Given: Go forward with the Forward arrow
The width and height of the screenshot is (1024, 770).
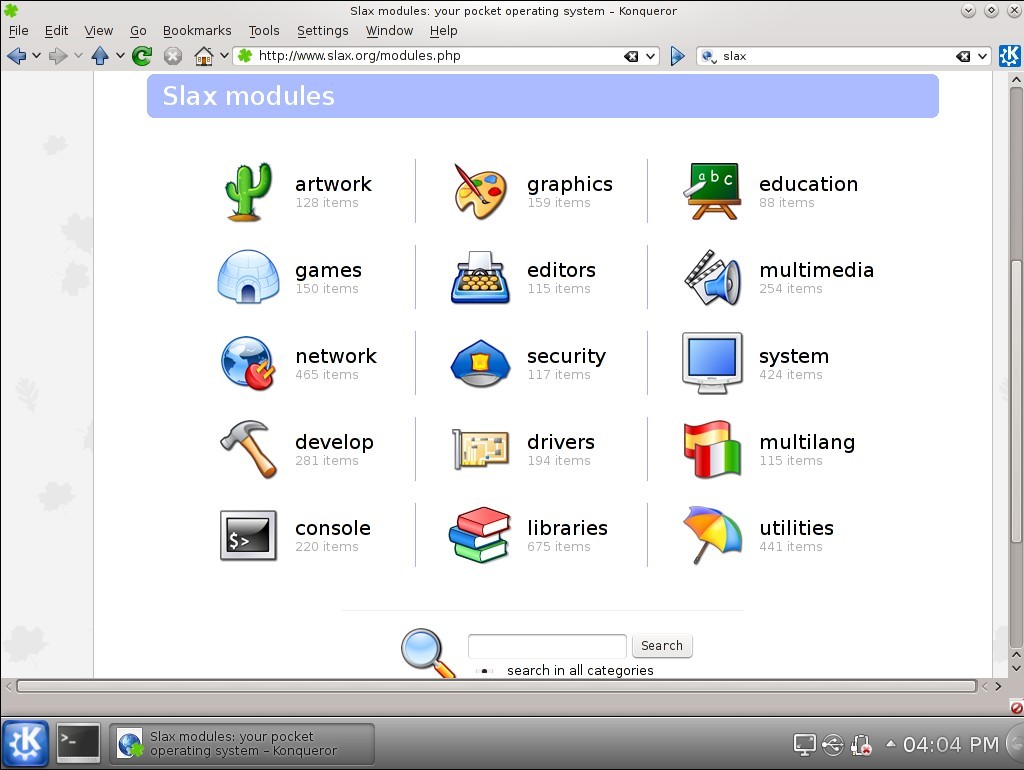Looking at the screenshot, I should (x=58, y=56).
